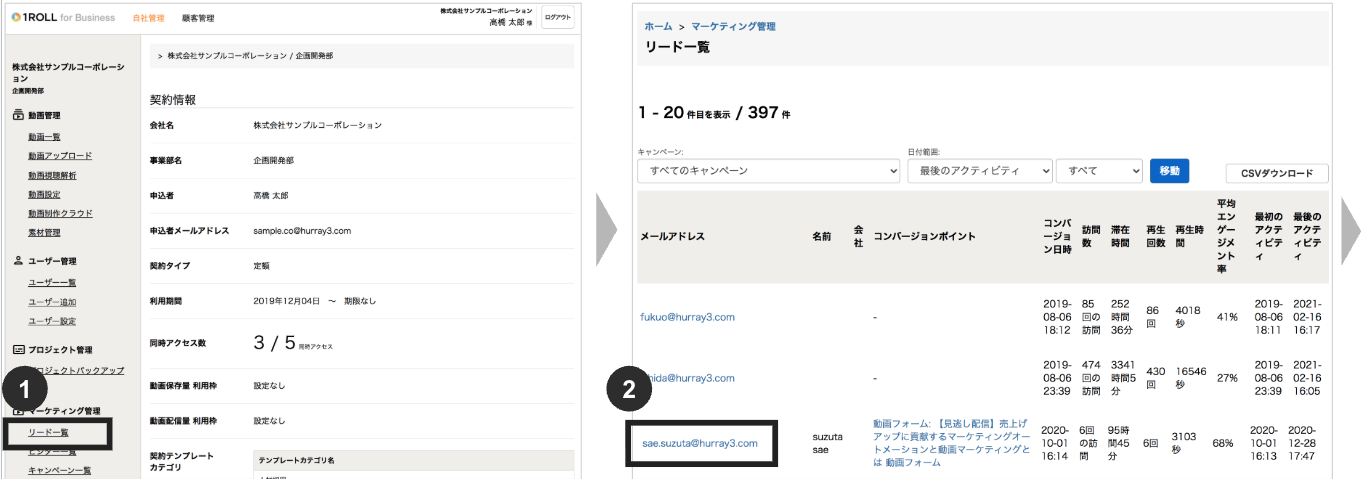Click the マーケティング管理 breadcrumb link
The width and height of the screenshot is (1369, 479).
733,27
